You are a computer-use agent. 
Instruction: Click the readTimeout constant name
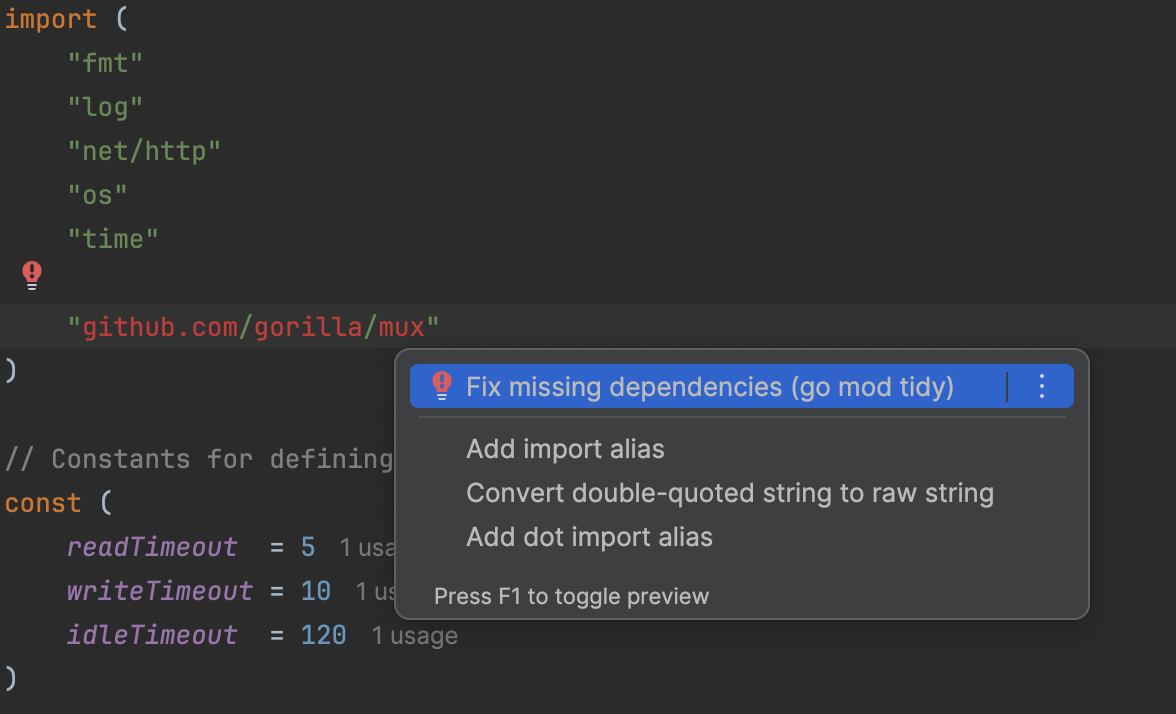(152, 547)
